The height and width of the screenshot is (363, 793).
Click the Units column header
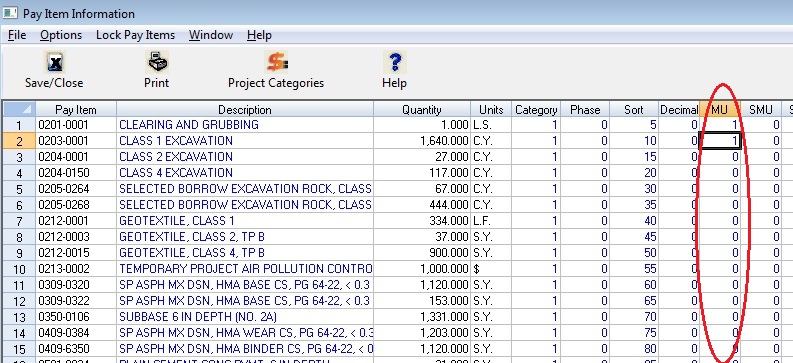click(491, 110)
